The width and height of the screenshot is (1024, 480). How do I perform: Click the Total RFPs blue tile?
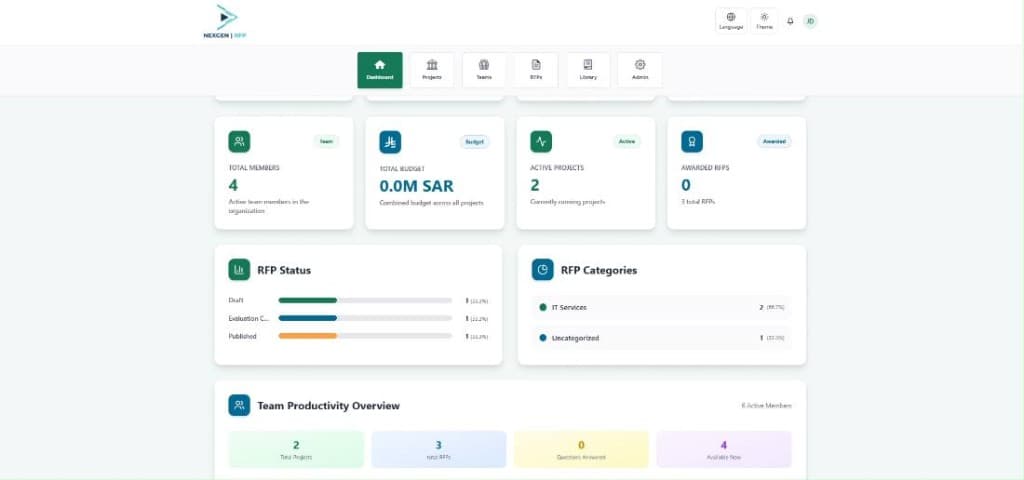(439, 449)
